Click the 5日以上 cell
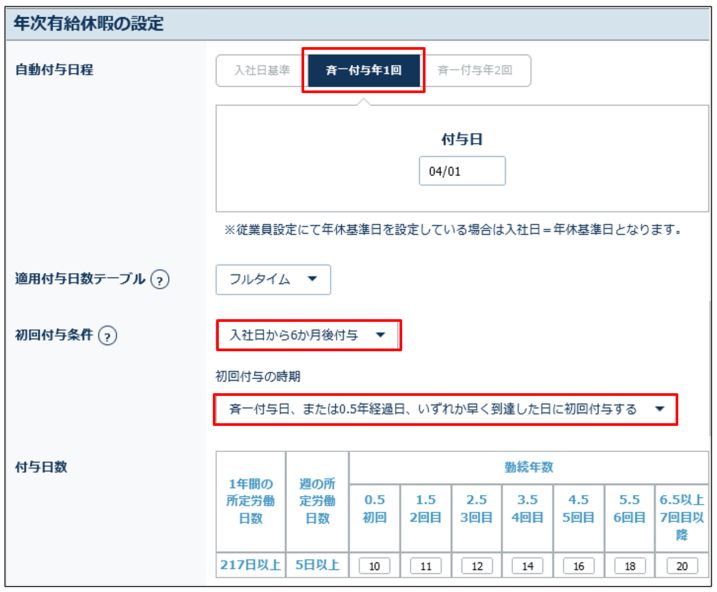The width and height of the screenshot is (717, 592). coord(317,565)
